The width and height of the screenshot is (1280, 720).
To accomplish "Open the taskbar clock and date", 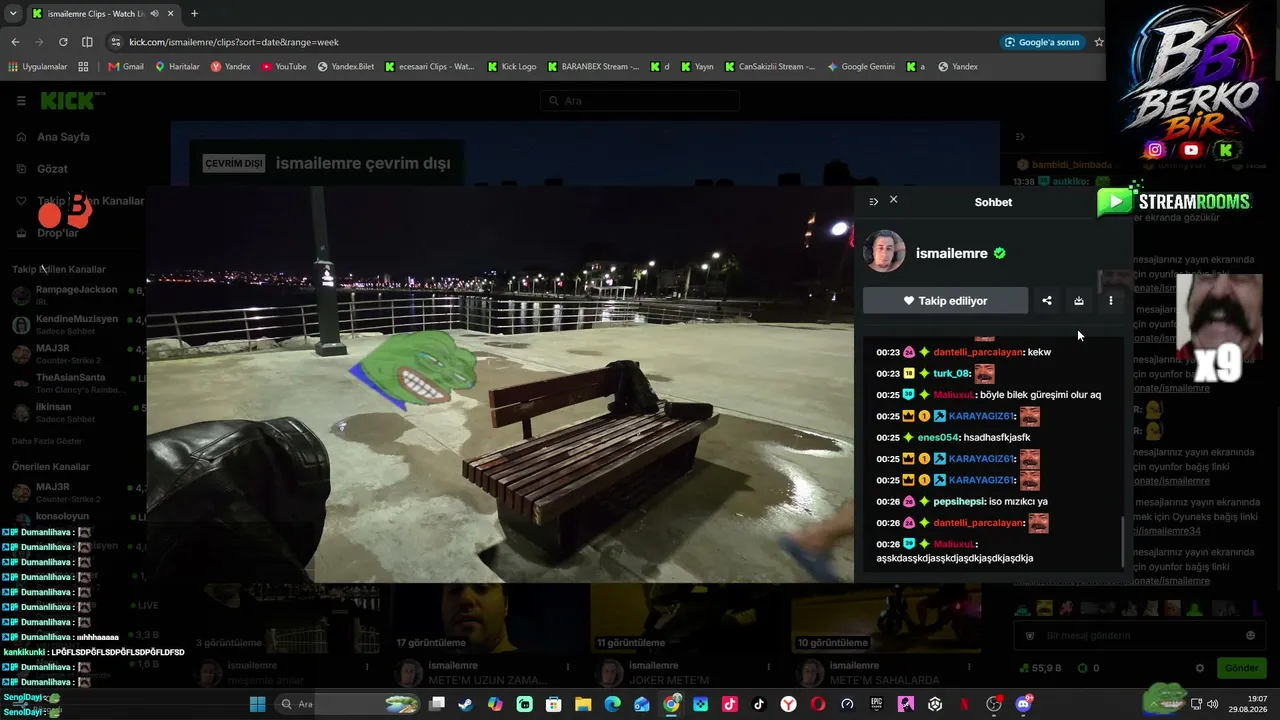I will point(1249,704).
